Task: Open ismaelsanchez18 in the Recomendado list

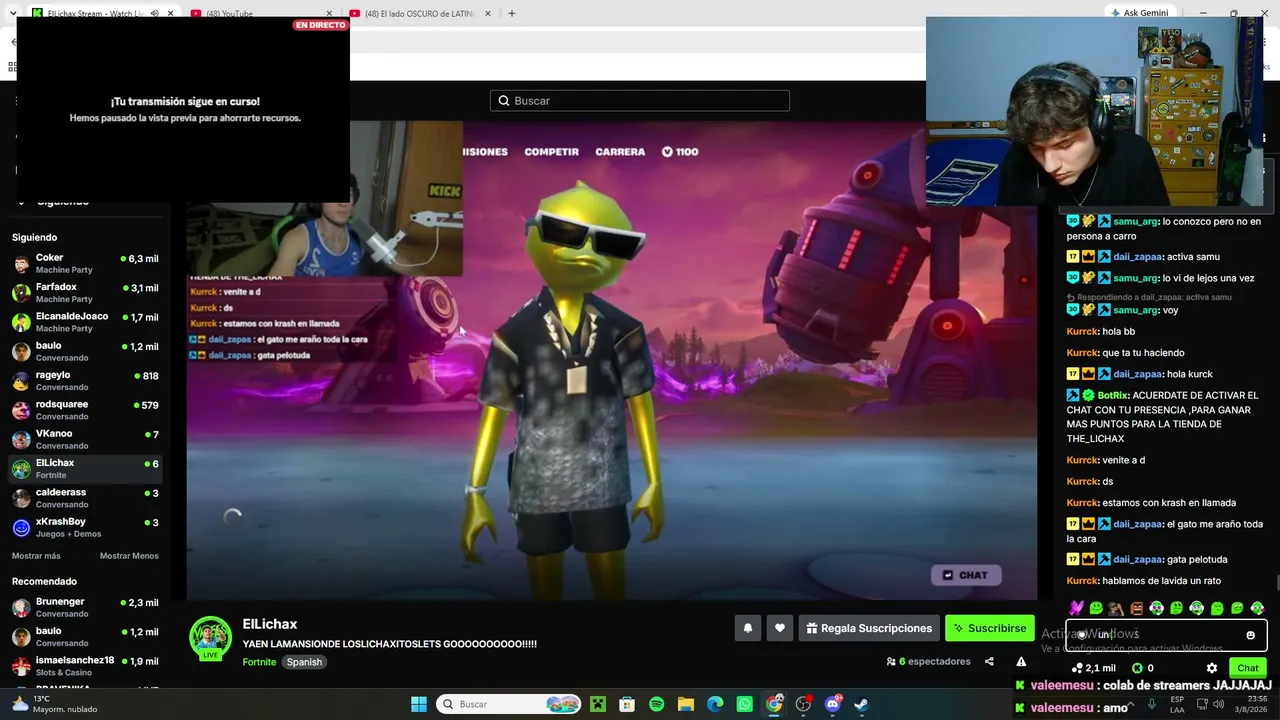Action: coord(85,666)
